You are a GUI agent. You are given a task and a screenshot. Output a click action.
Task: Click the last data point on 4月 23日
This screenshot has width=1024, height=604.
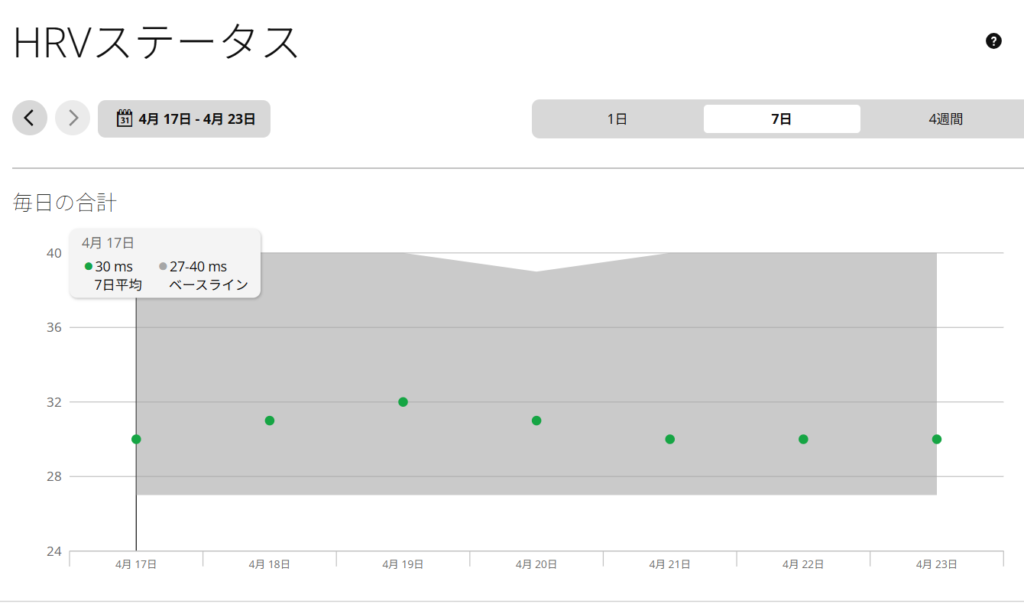pos(936,439)
